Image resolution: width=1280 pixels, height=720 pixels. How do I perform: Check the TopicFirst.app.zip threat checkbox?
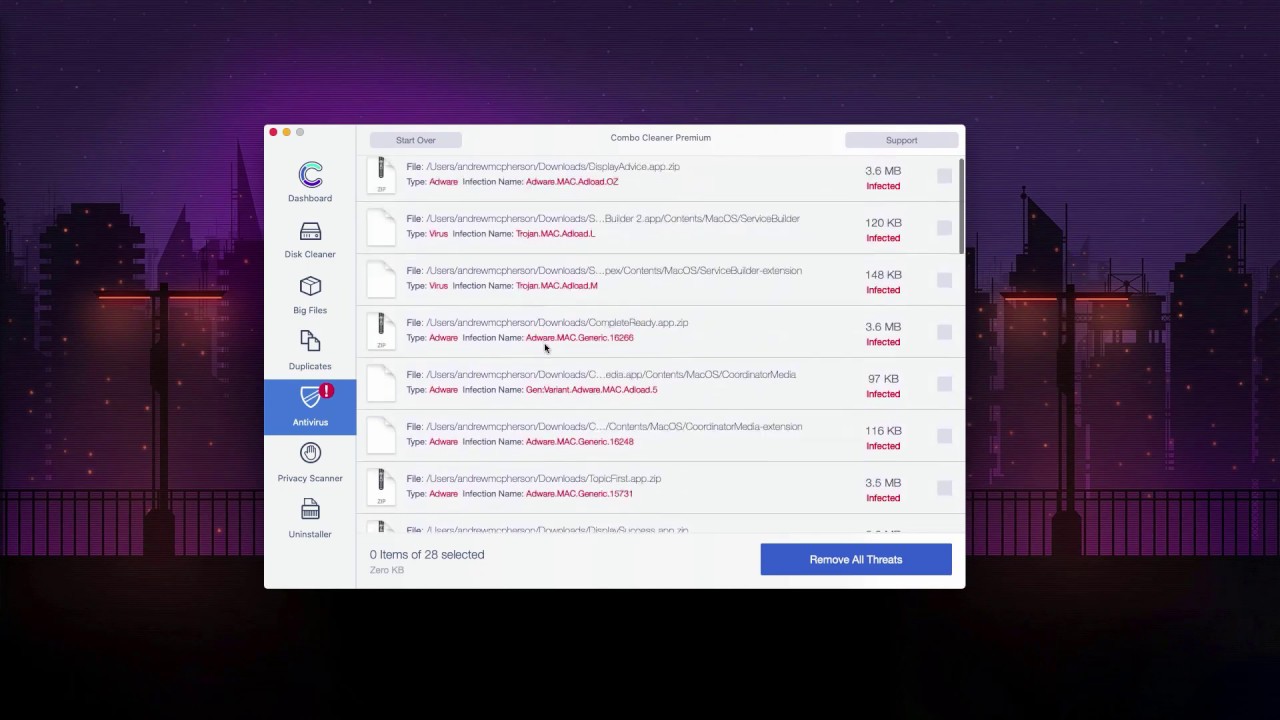pos(944,488)
